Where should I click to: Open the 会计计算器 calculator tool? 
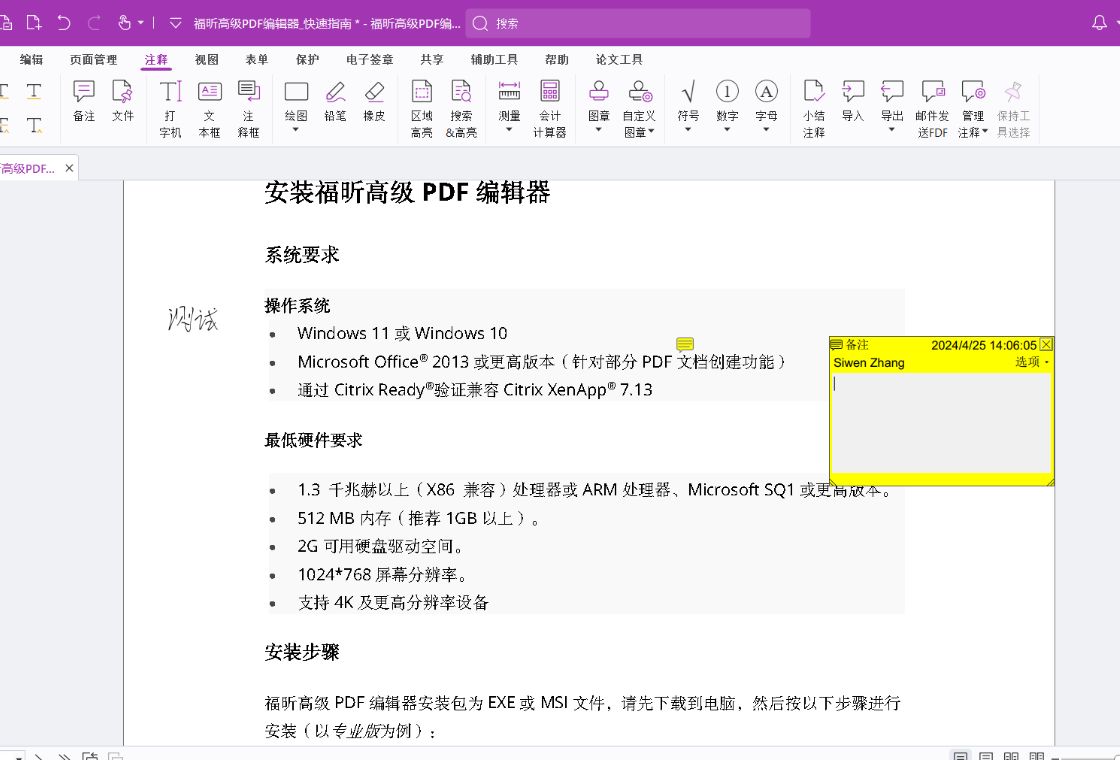pyautogui.click(x=549, y=109)
